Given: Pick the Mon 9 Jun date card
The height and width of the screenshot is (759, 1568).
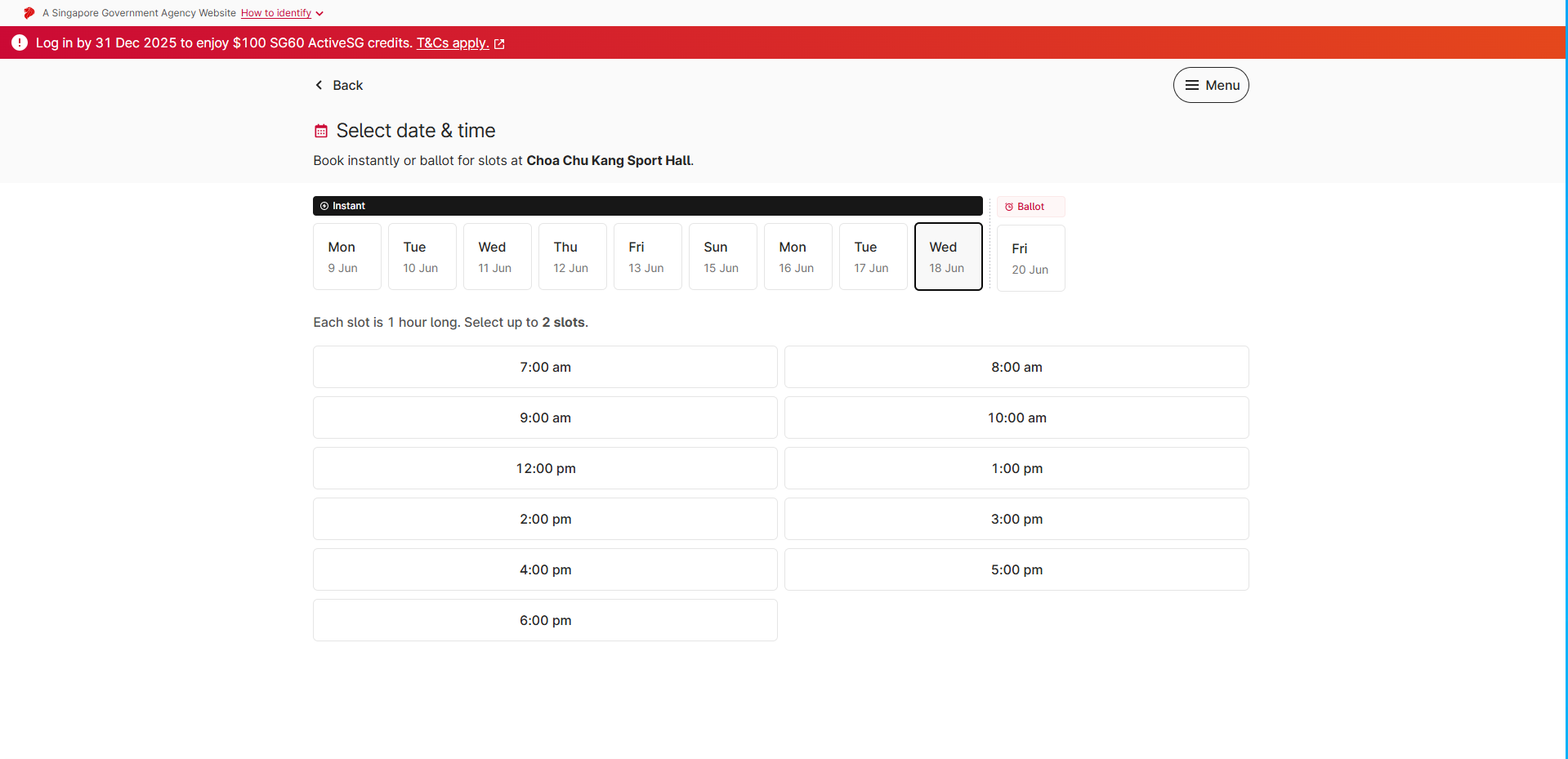Looking at the screenshot, I should [x=346, y=256].
